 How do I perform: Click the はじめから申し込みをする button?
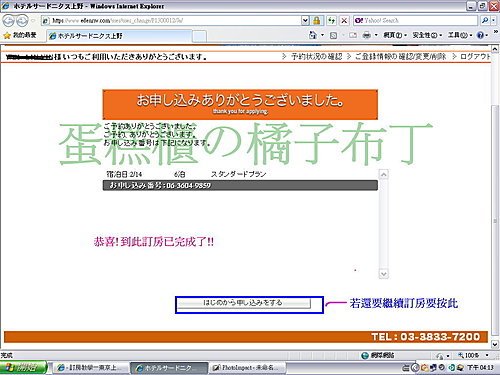(x=244, y=303)
